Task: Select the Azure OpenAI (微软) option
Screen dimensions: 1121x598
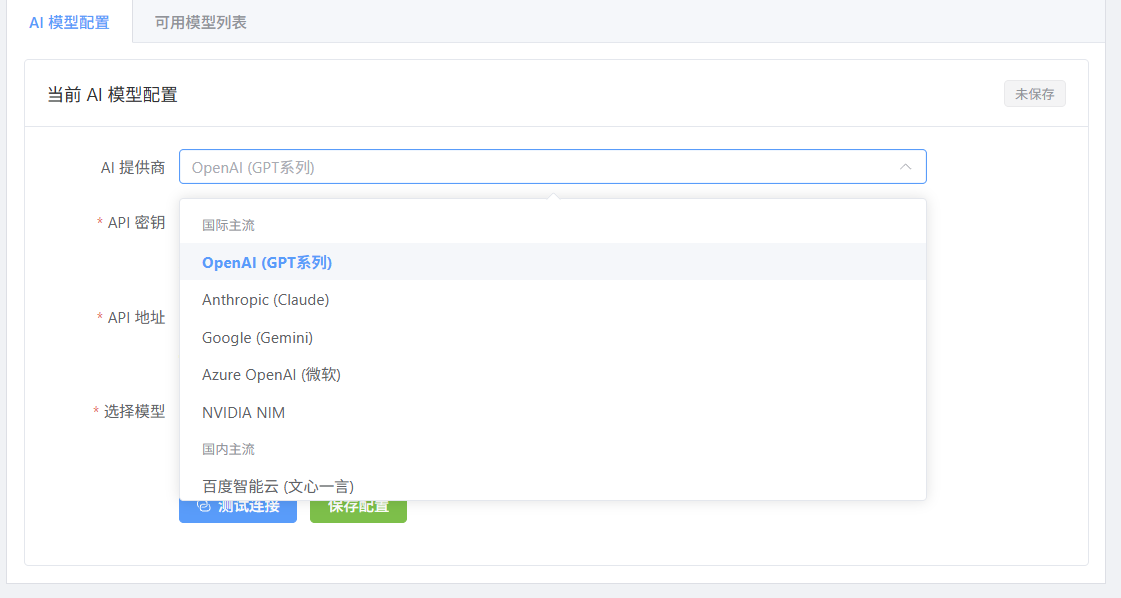Action: (271, 375)
